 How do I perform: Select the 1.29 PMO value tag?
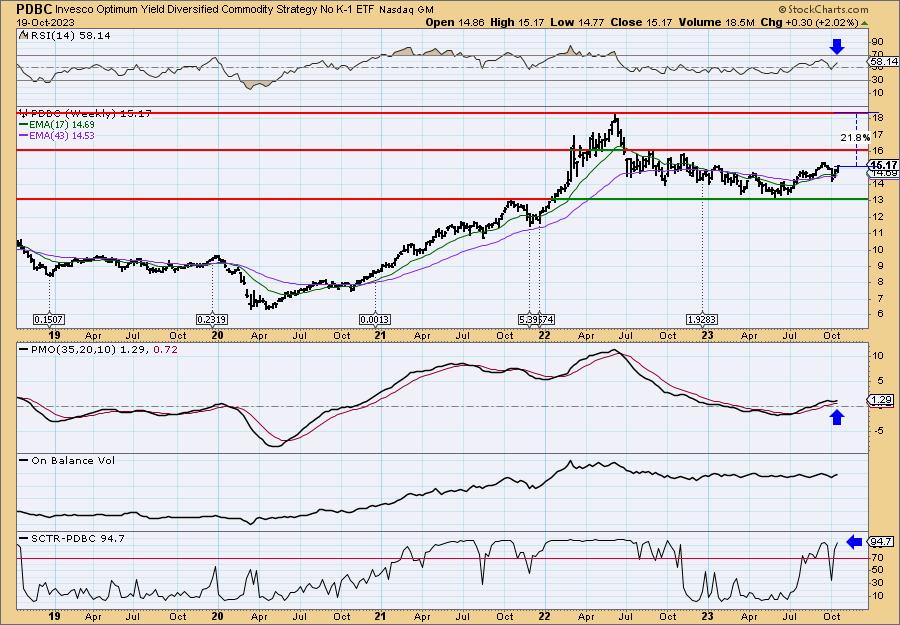click(882, 399)
